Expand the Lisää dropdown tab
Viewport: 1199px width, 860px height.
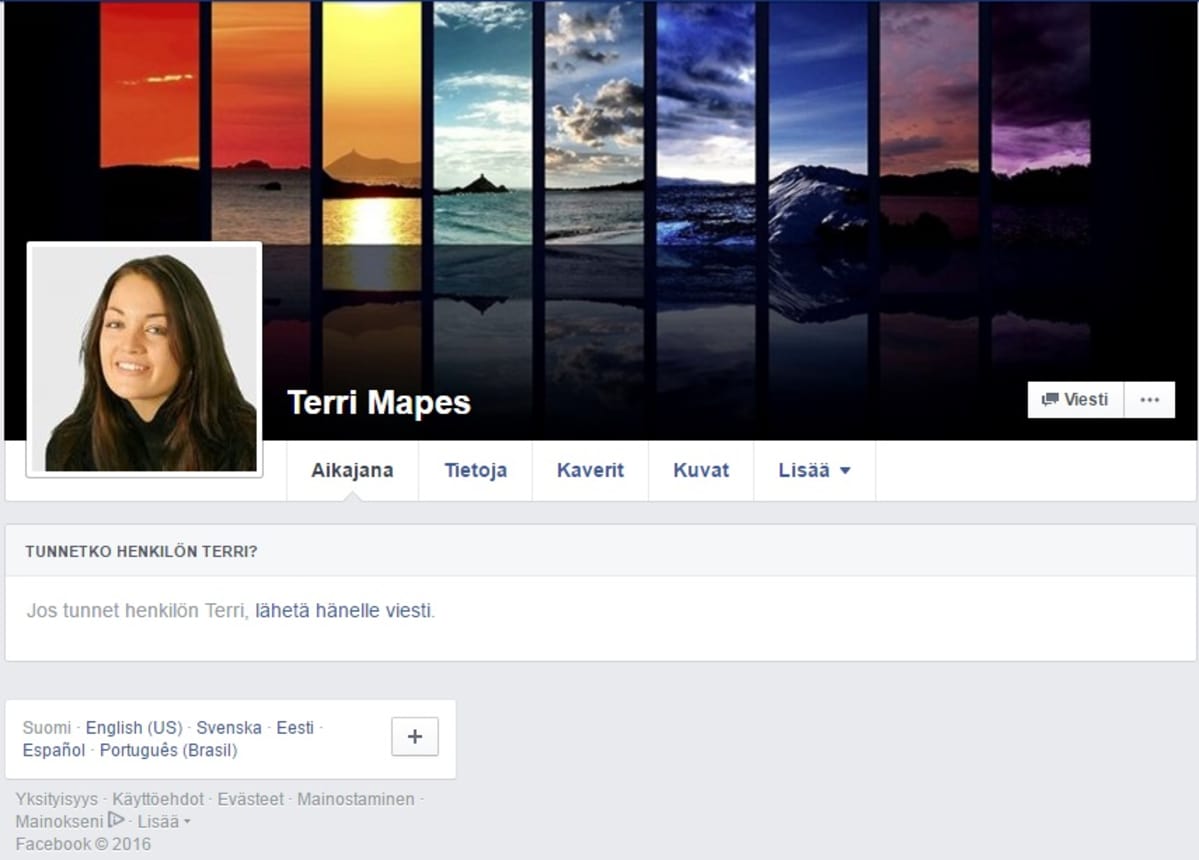click(x=814, y=470)
